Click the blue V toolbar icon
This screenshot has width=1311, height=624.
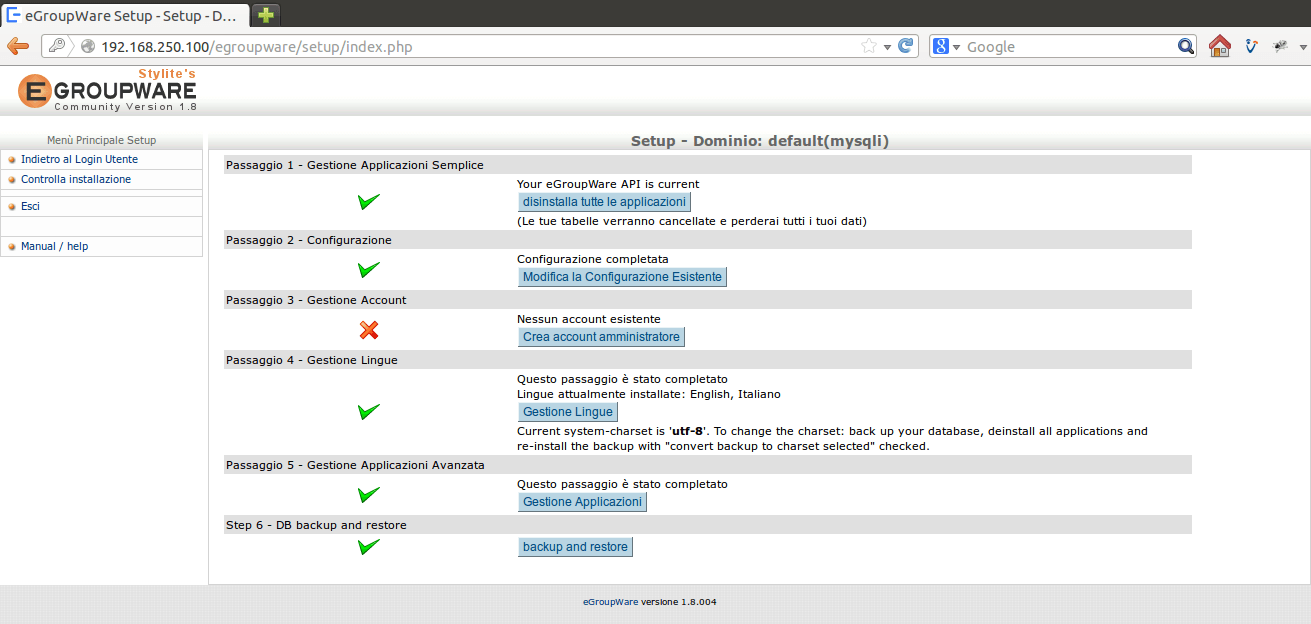pyautogui.click(x=1251, y=46)
